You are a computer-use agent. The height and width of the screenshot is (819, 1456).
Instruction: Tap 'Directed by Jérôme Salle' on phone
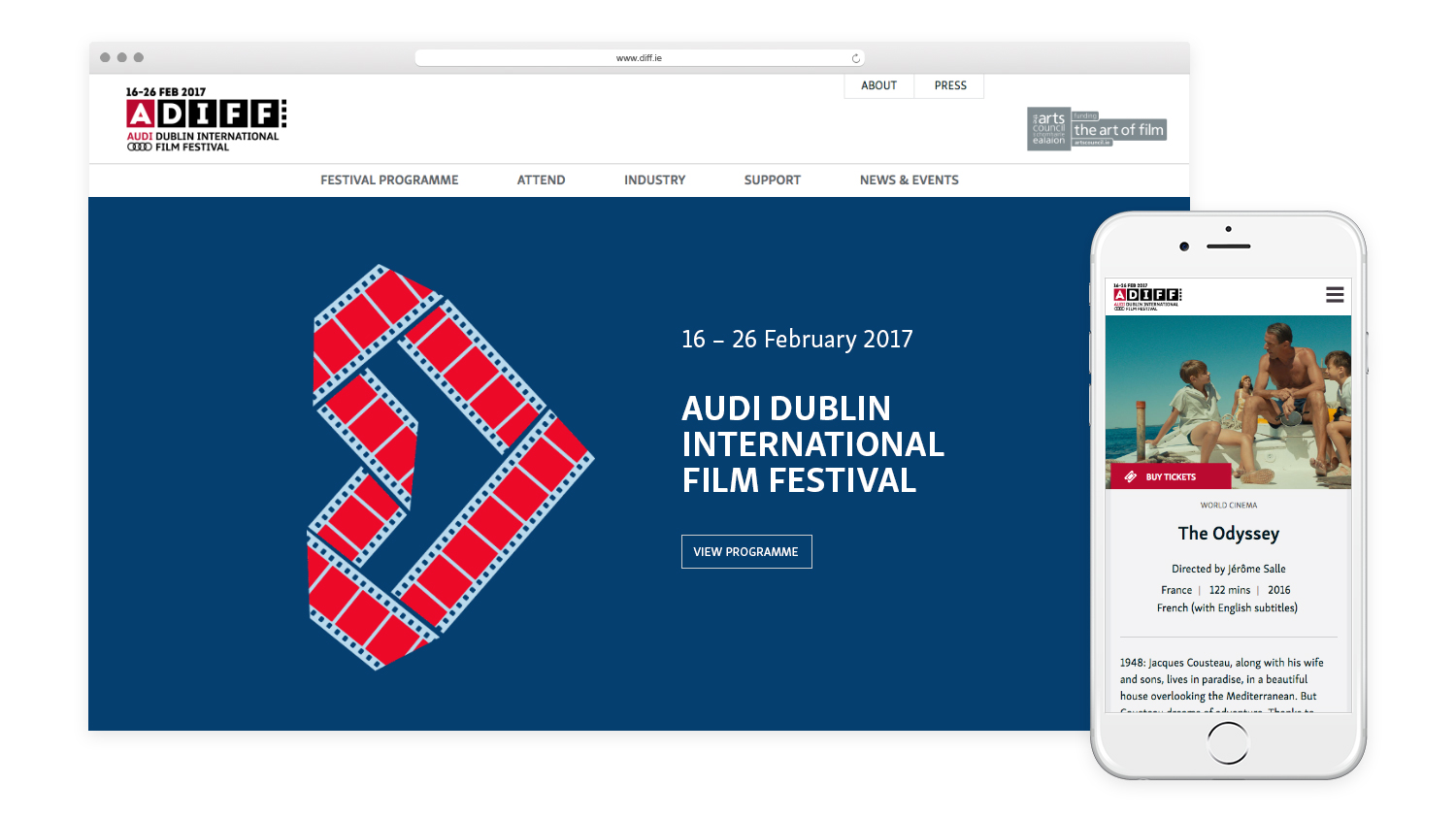(x=1228, y=569)
